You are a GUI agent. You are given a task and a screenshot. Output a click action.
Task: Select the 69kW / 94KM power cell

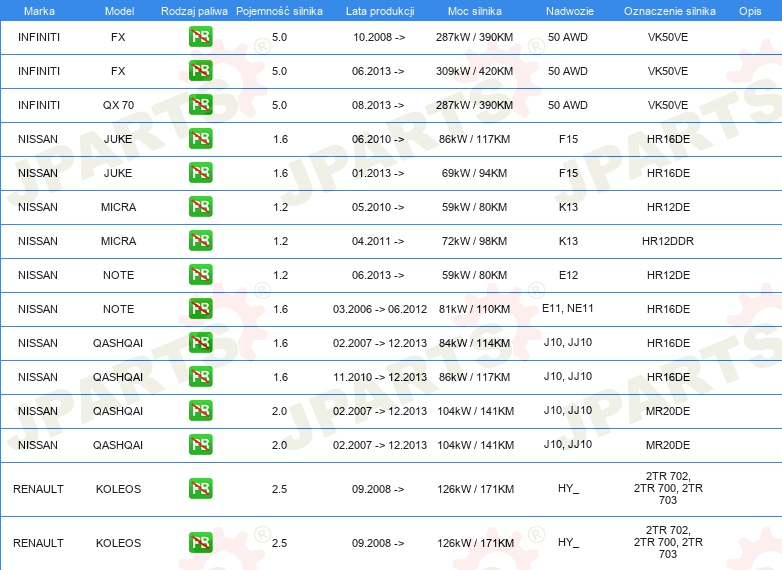click(x=474, y=173)
